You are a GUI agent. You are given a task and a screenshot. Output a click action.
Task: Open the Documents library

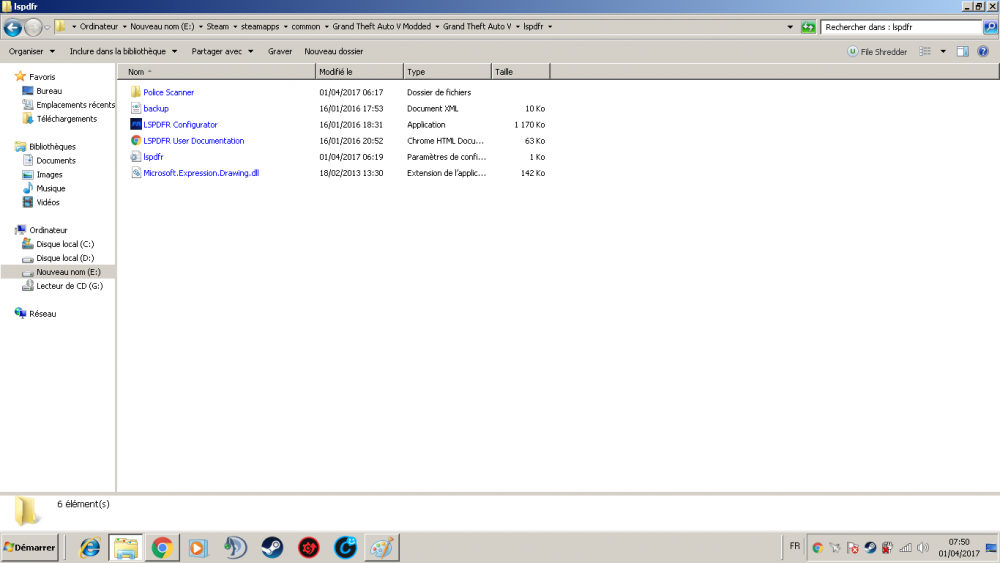click(x=55, y=161)
